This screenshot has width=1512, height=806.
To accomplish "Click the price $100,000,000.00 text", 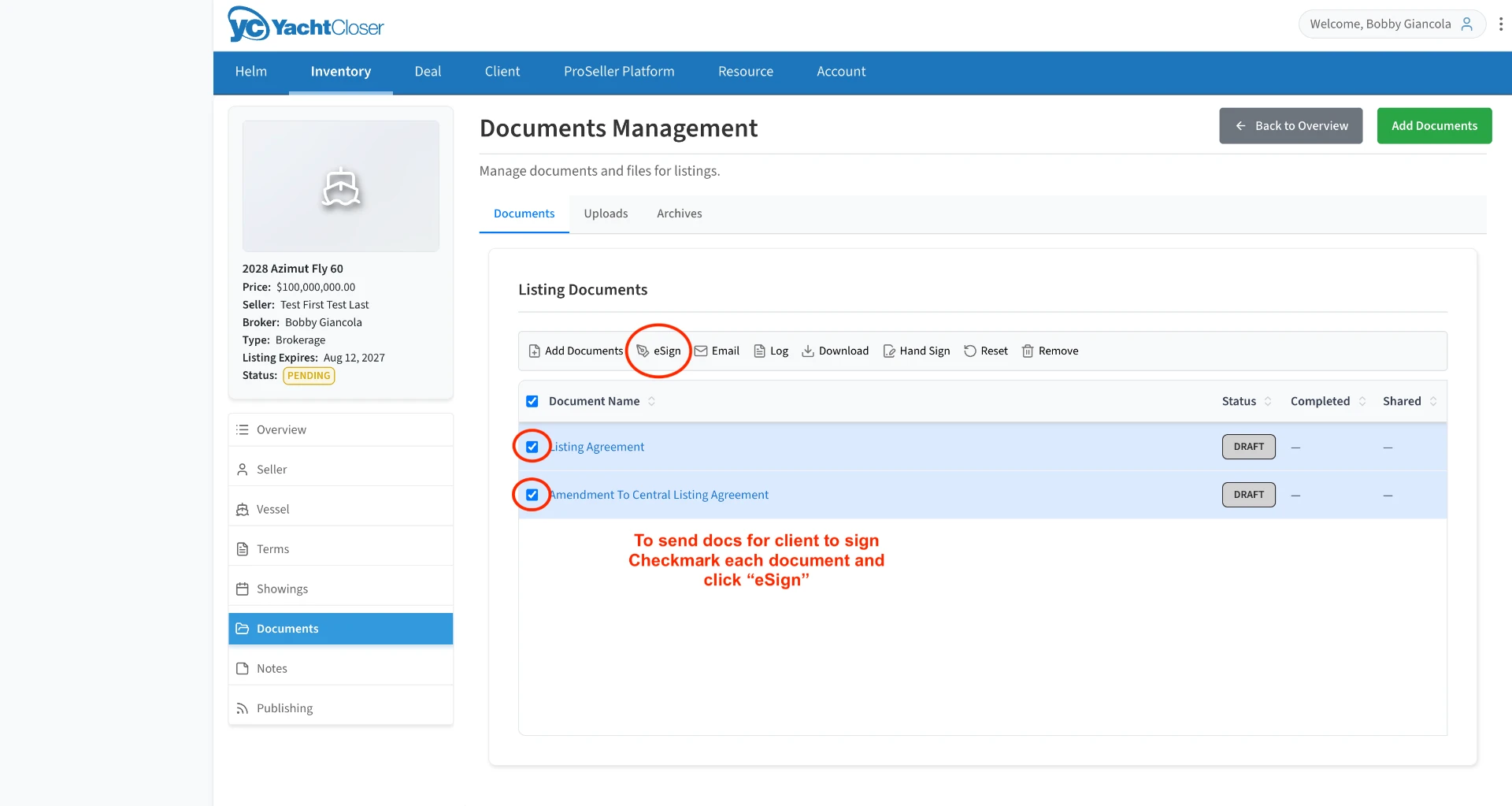I will point(316,288).
